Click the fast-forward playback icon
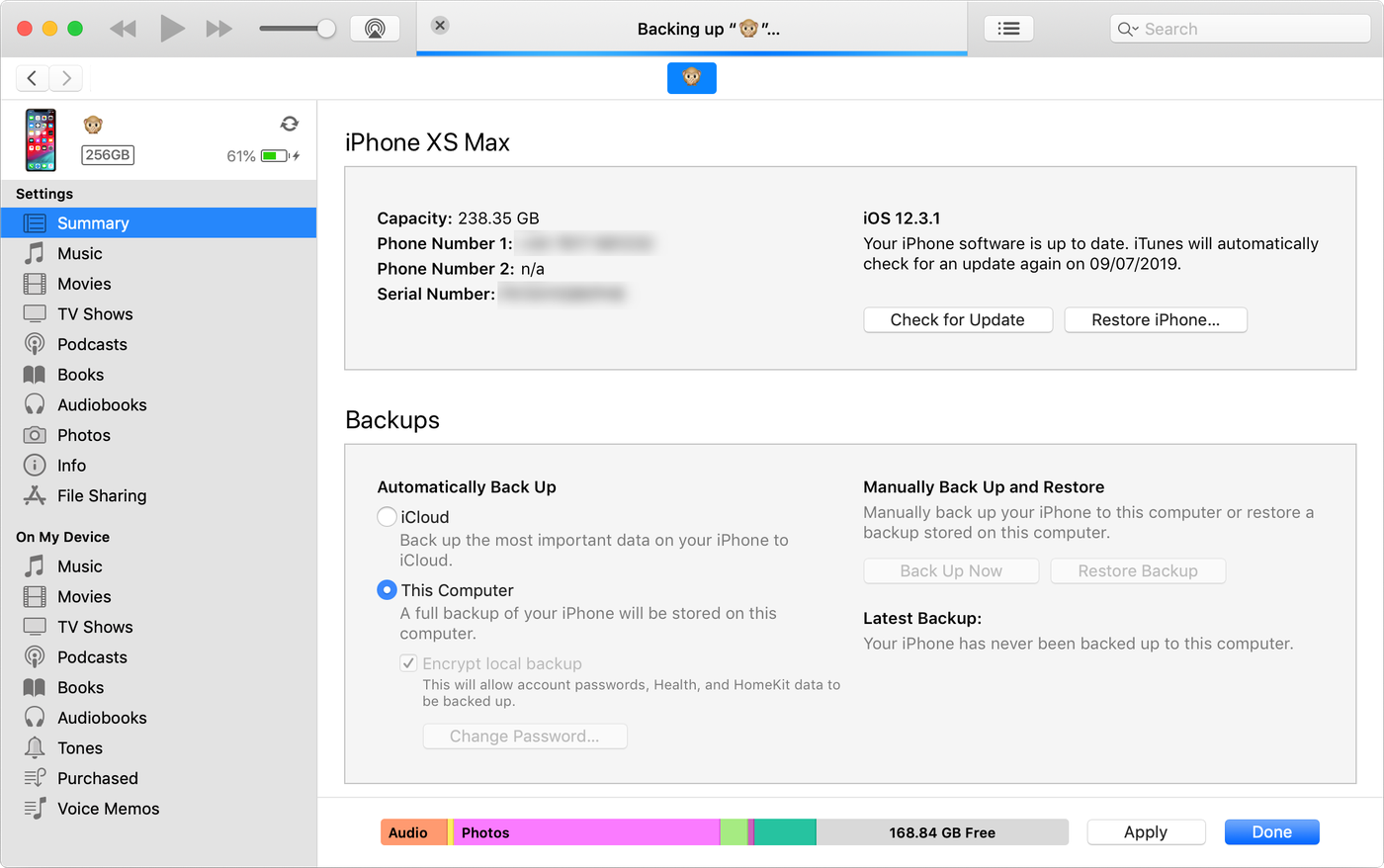This screenshot has width=1384, height=868. pos(218,29)
